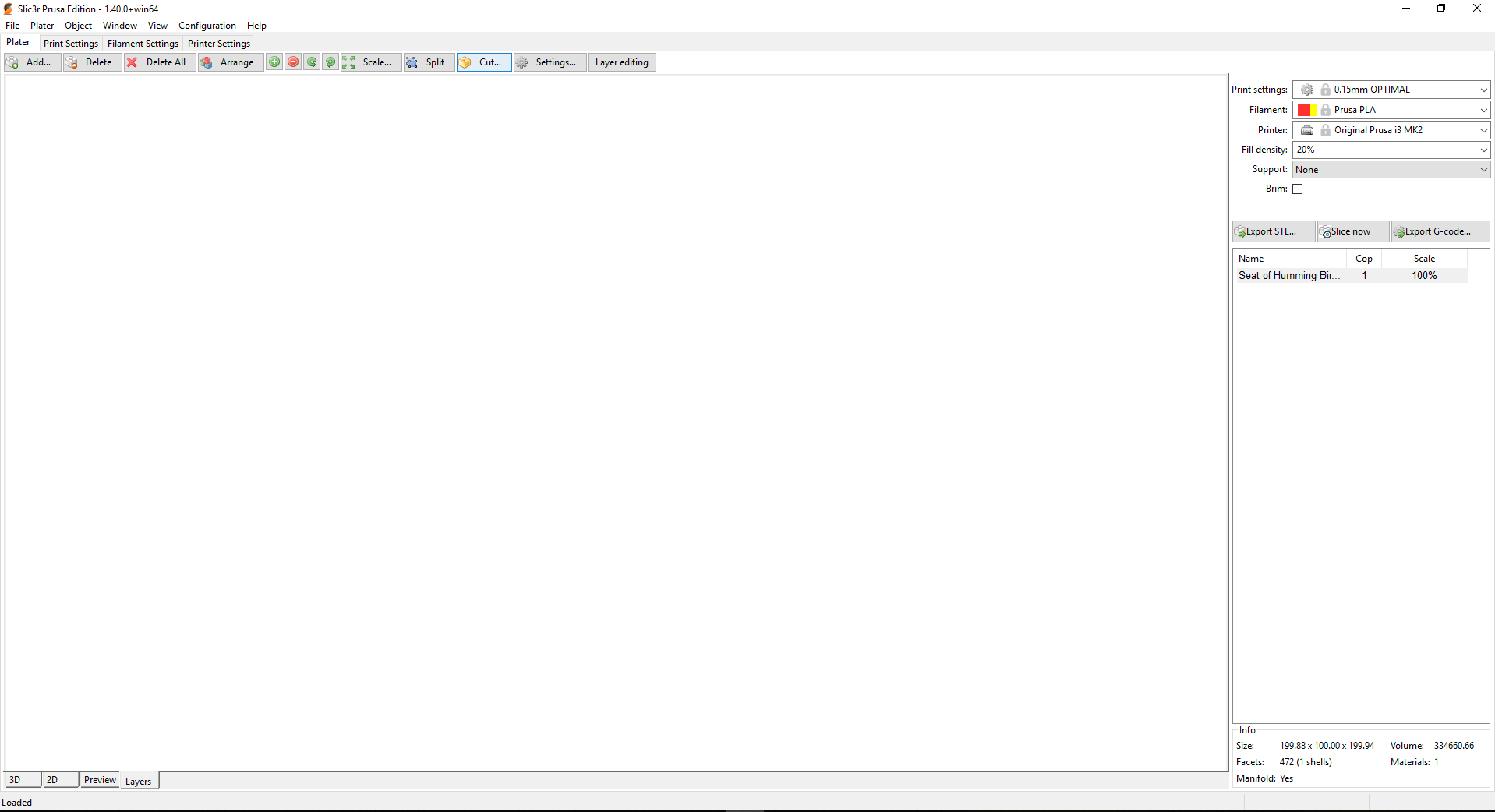The image size is (1495, 812).
Task: Click Export G-code button
Action: point(1438,231)
